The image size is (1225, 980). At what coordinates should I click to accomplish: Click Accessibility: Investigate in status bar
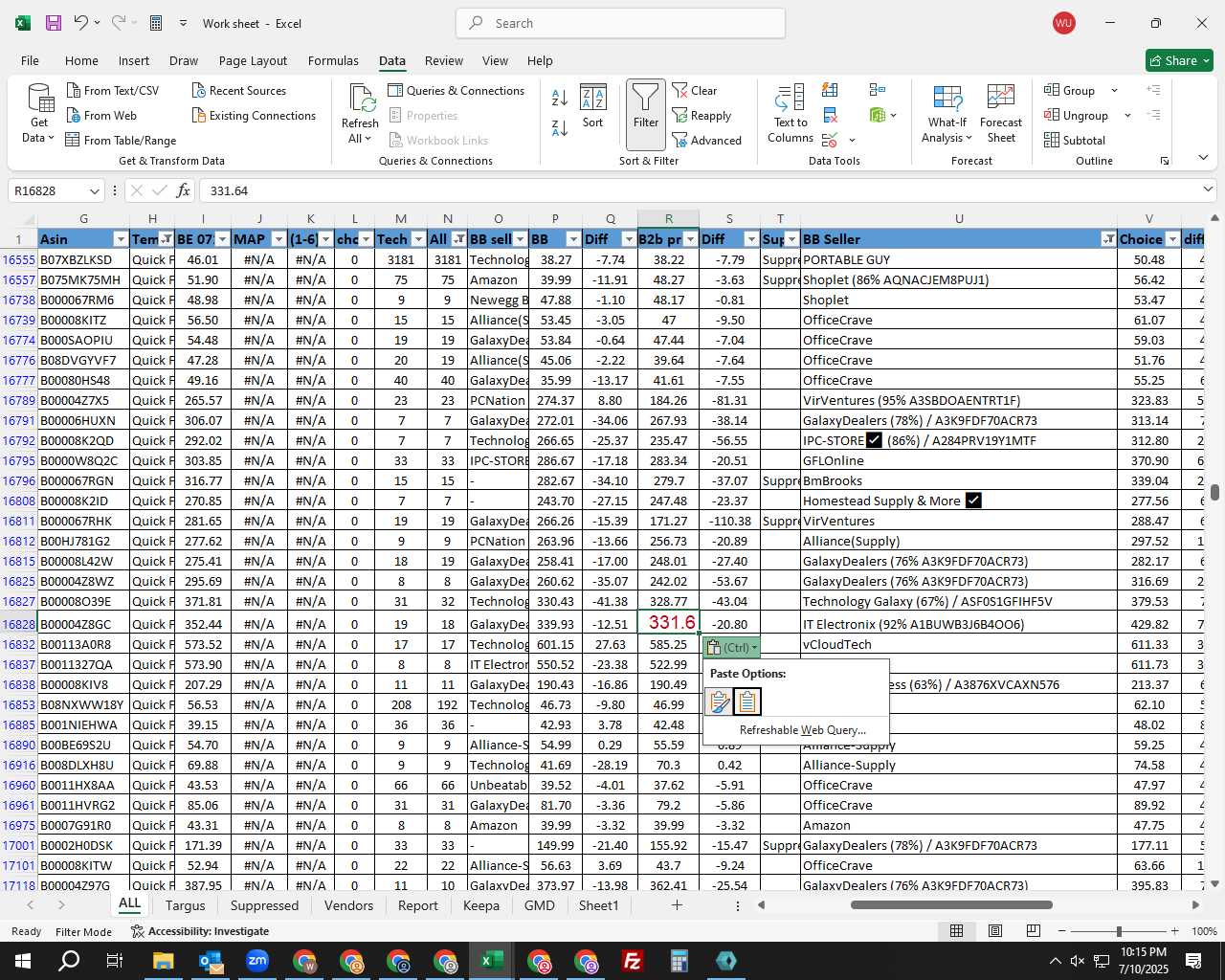(200, 931)
